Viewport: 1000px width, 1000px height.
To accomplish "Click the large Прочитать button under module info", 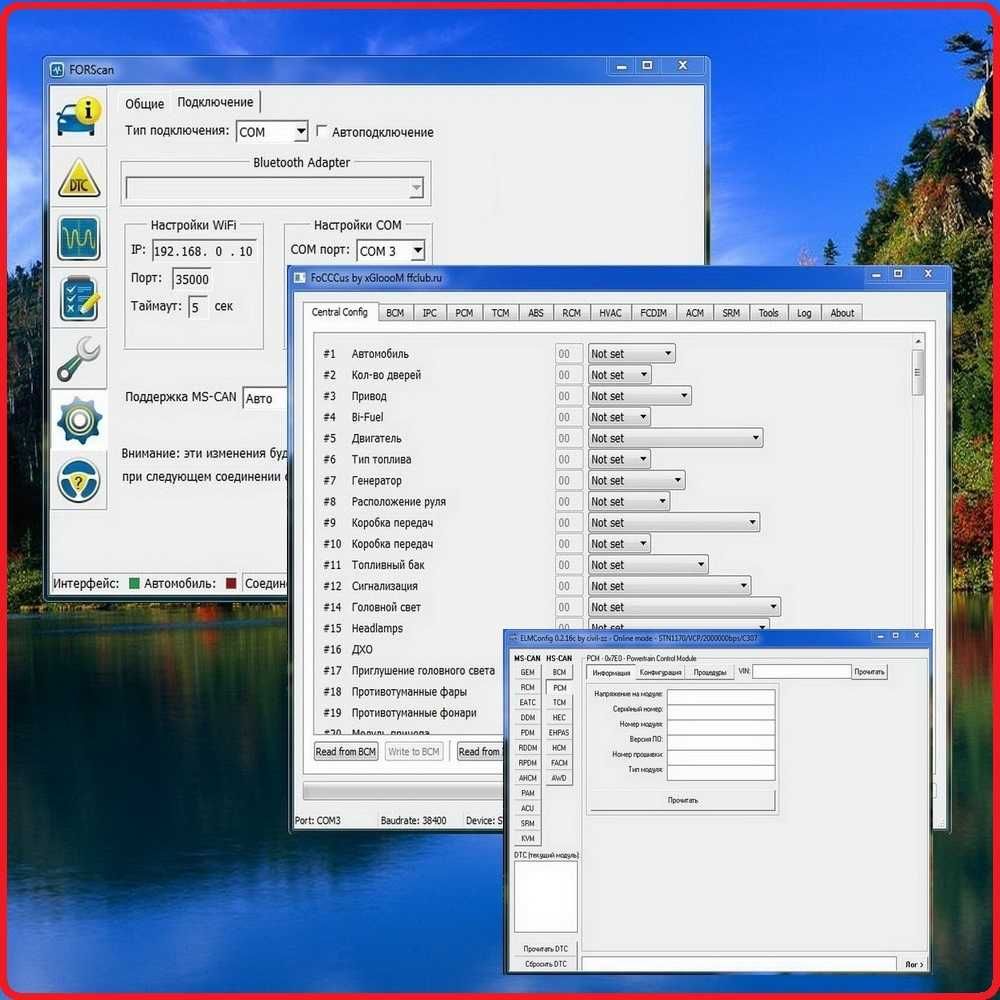I will (x=682, y=800).
